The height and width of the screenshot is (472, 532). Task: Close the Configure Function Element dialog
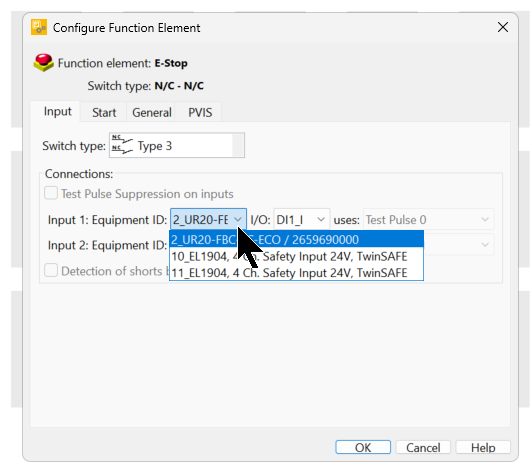503,27
